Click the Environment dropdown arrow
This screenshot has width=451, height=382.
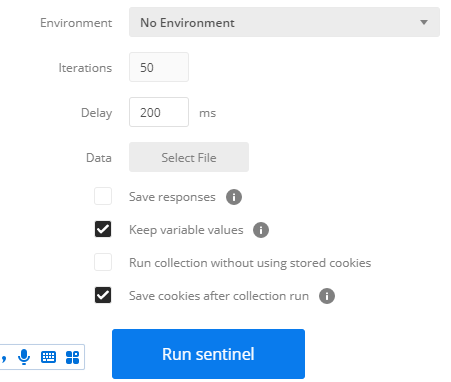(x=424, y=22)
